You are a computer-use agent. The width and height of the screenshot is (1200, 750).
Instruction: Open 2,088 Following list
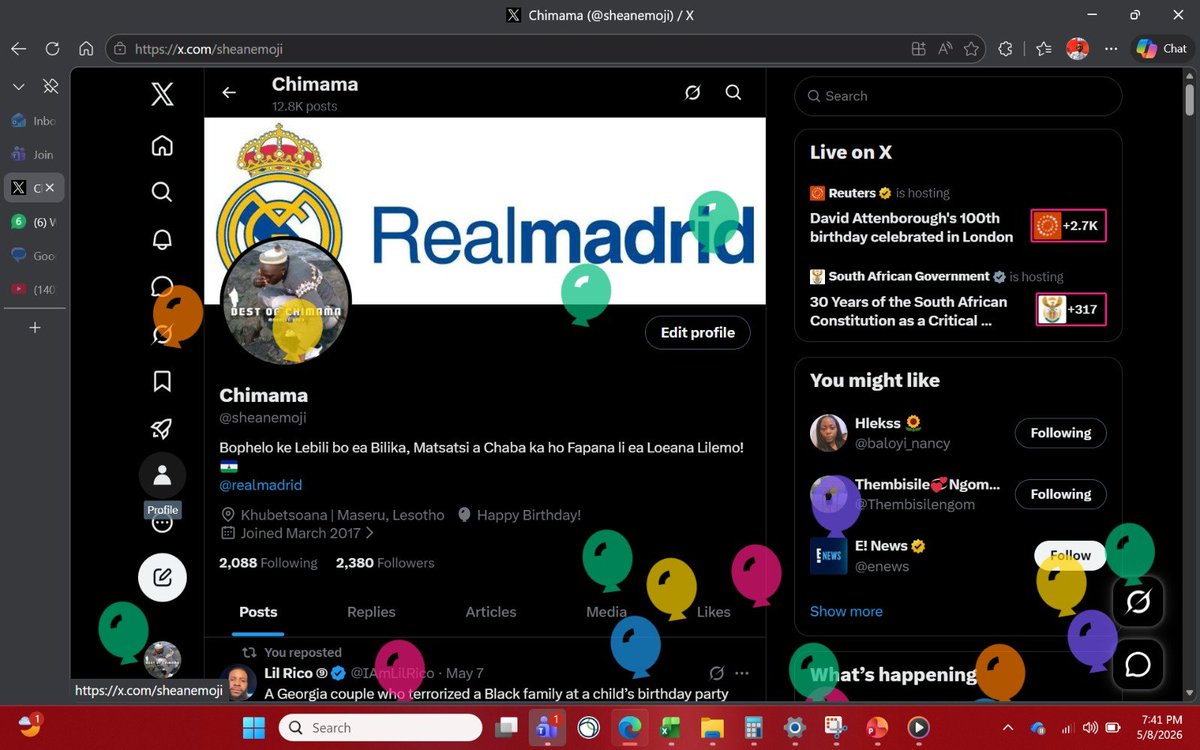268,563
